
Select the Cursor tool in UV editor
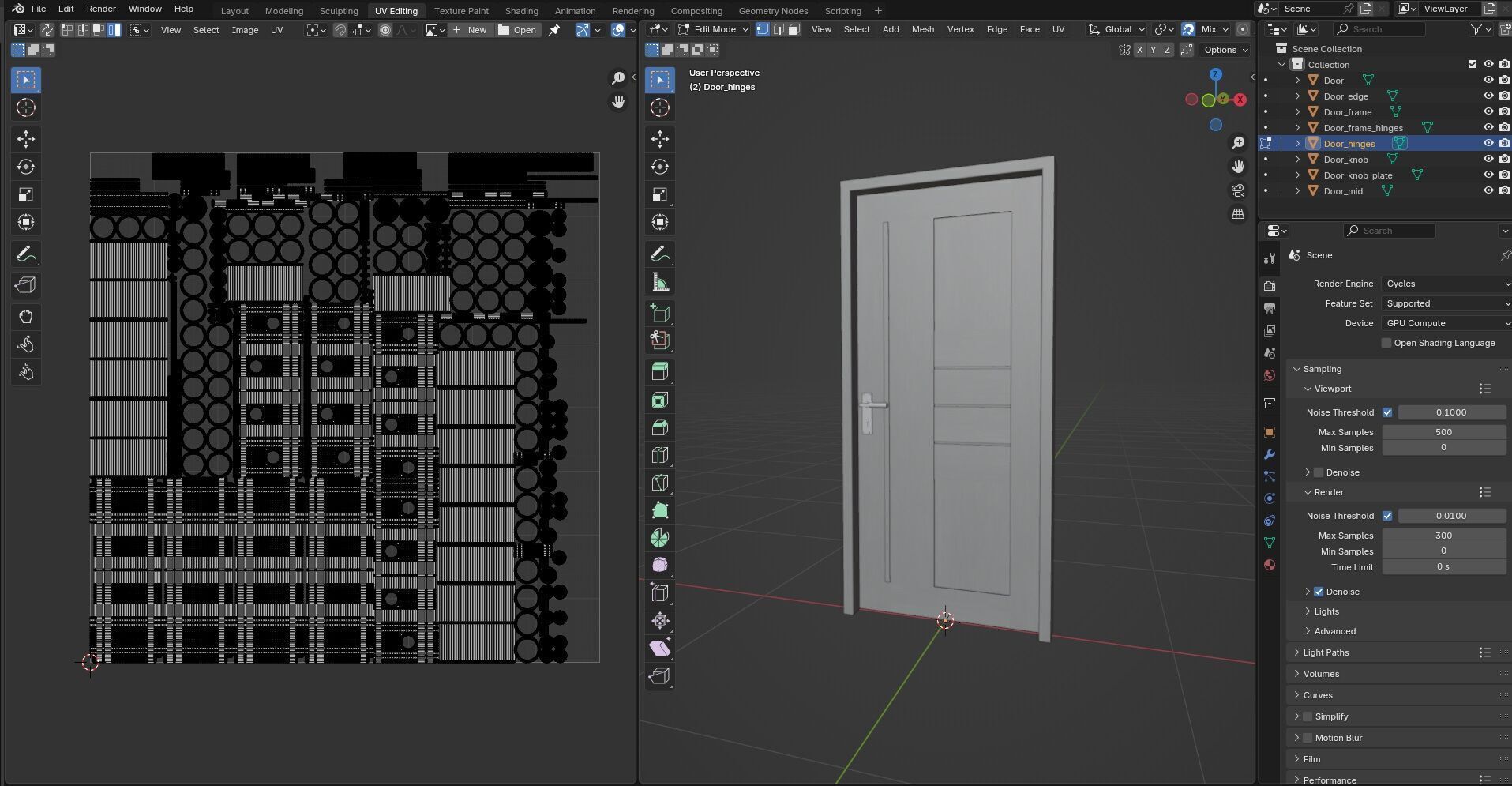(26, 107)
